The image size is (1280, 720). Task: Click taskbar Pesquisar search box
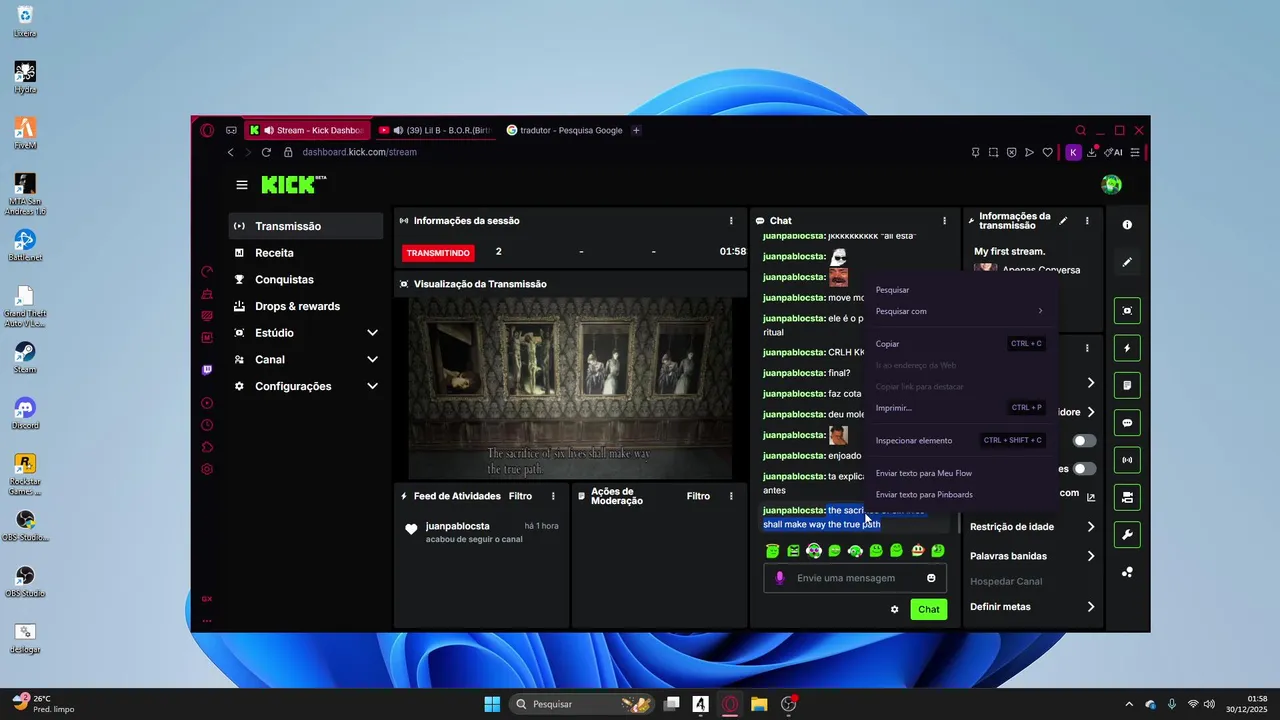581,704
